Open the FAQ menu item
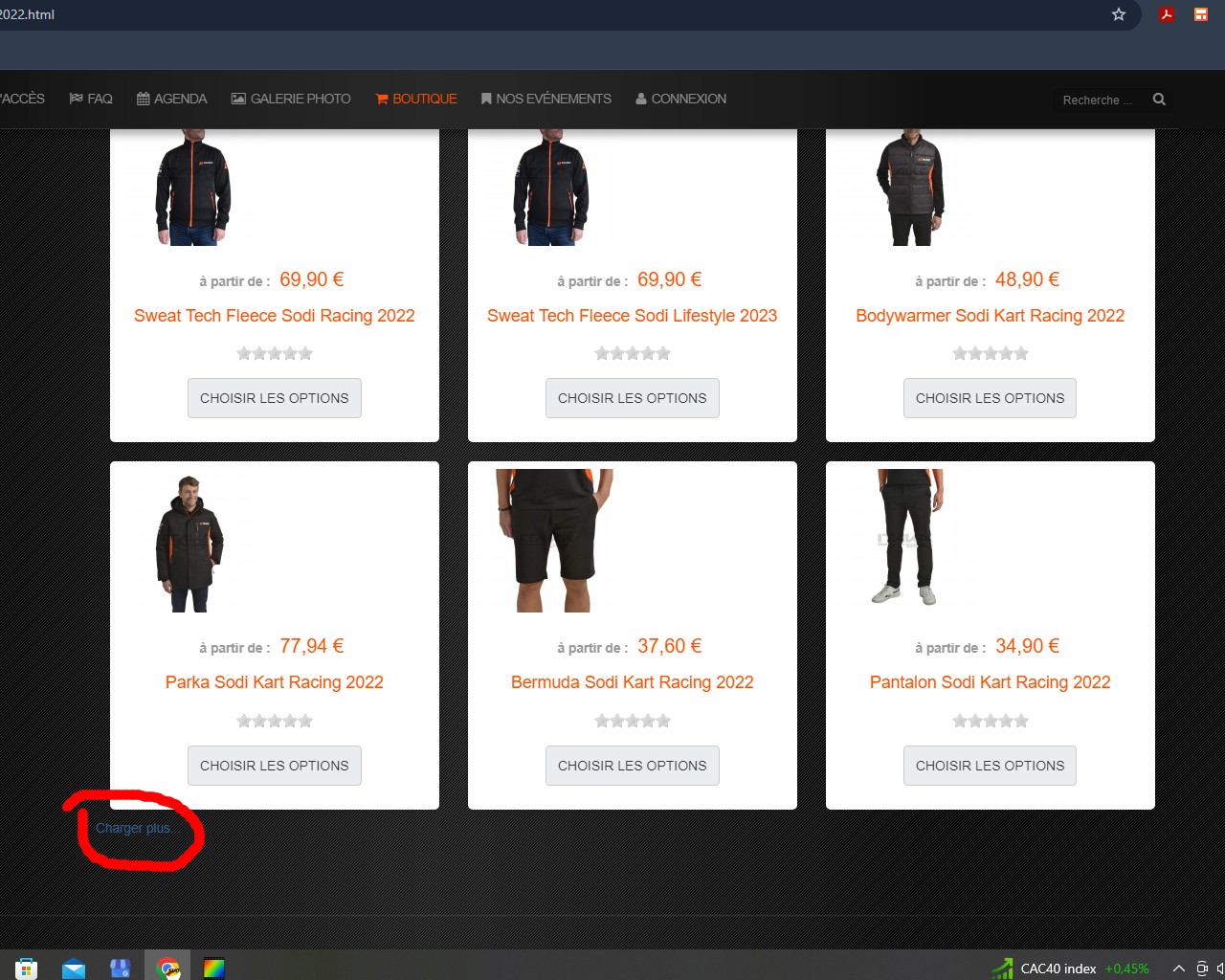The height and width of the screenshot is (980, 1225). 91,99
